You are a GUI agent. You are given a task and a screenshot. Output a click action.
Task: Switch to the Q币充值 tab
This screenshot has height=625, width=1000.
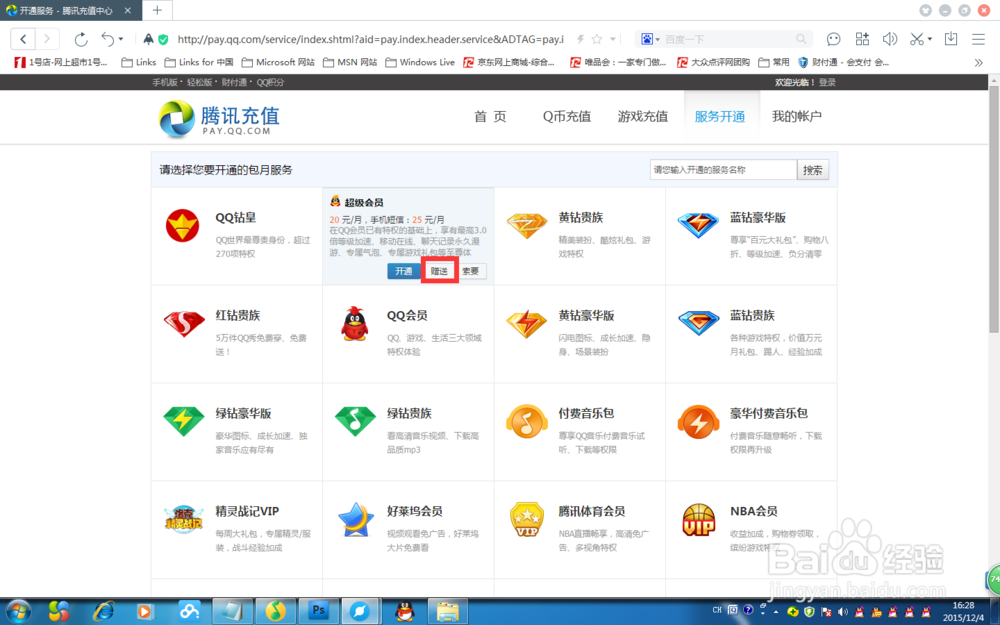click(x=567, y=116)
